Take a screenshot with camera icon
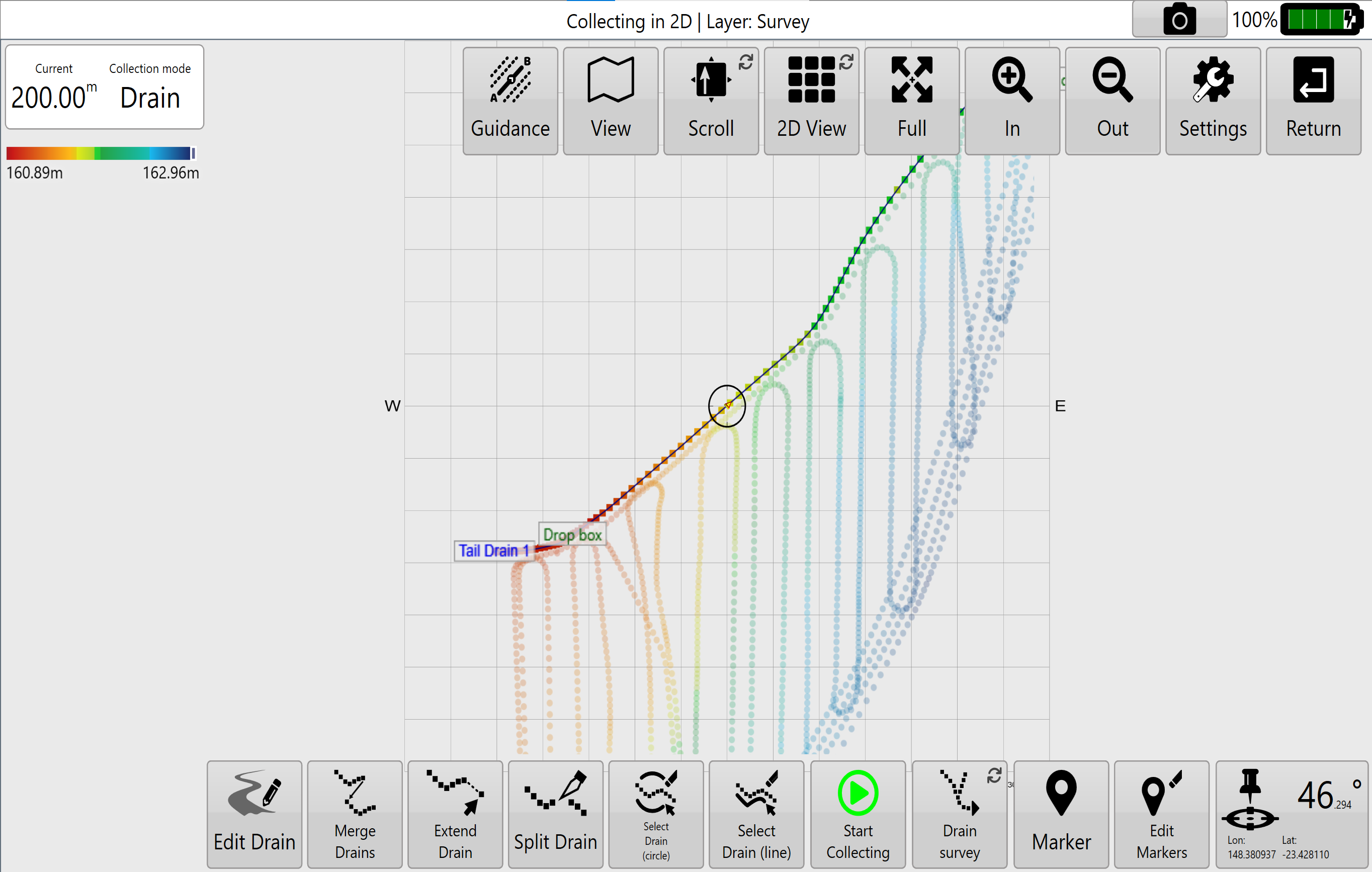The image size is (1372, 872). 1179,21
